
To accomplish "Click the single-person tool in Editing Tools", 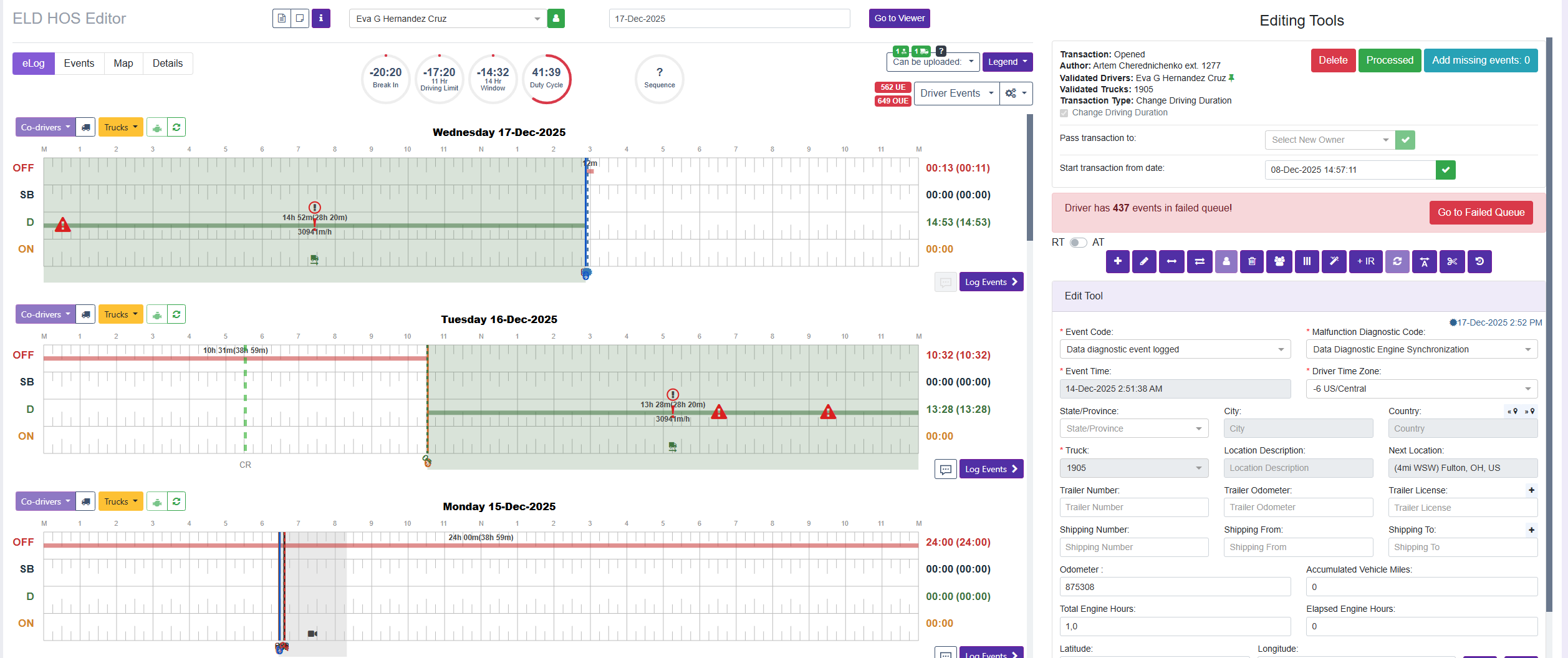I will tap(1226, 261).
